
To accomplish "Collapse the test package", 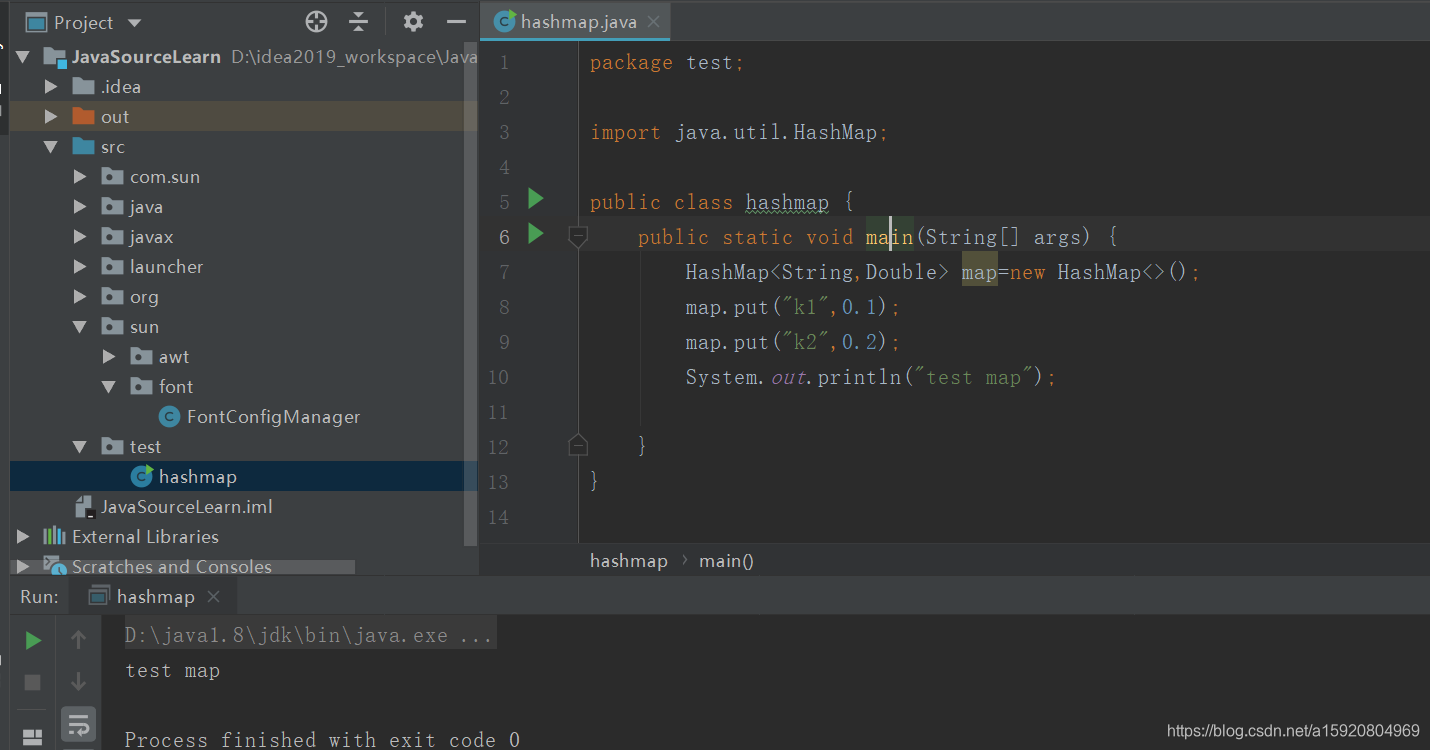I will [80, 447].
